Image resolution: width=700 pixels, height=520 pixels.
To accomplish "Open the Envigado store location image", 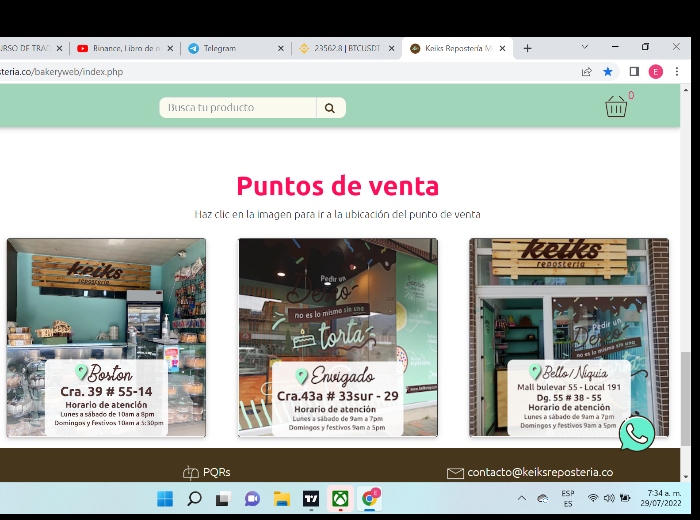I will [x=338, y=337].
